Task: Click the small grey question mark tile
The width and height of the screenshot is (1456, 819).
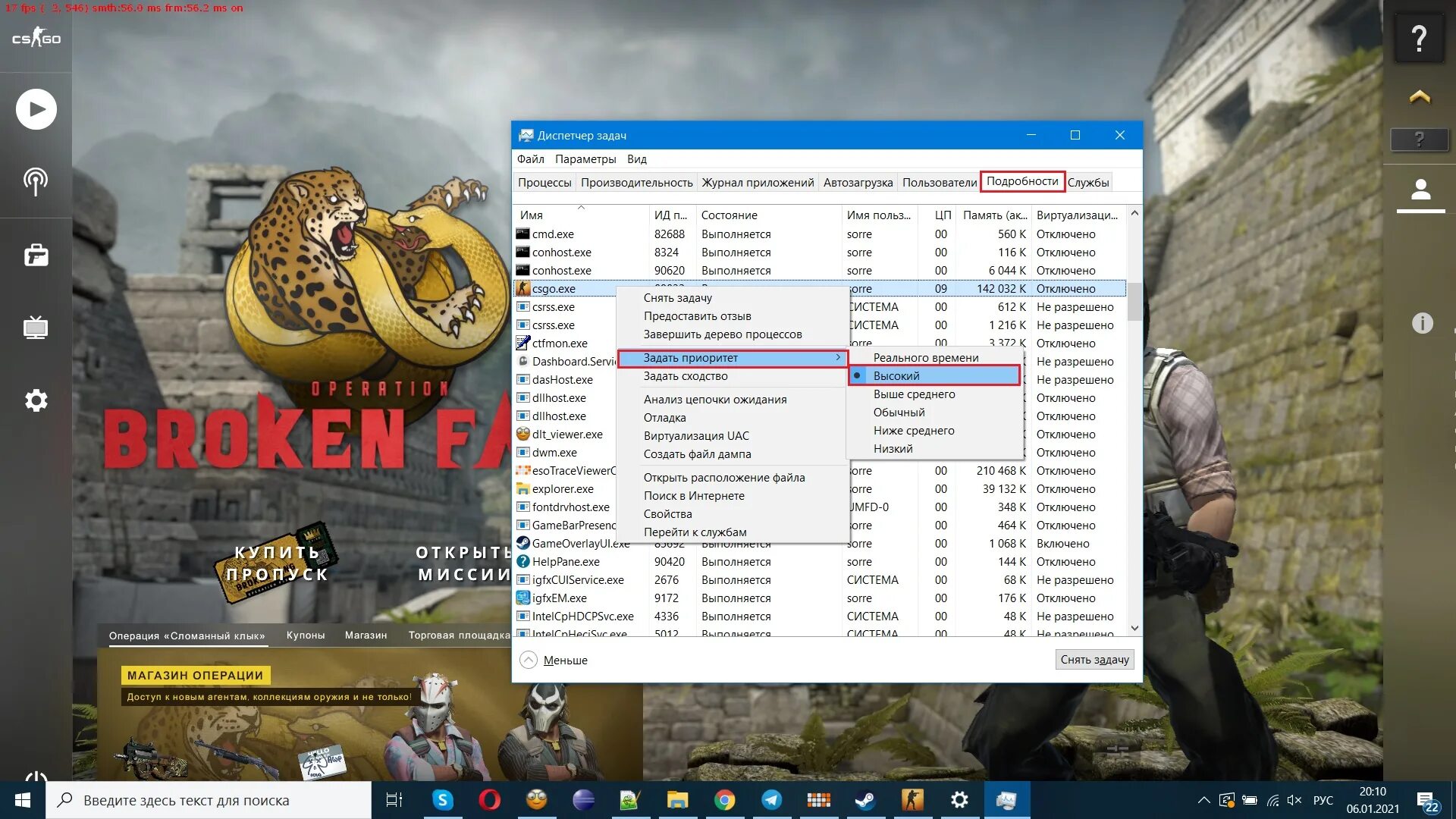Action: pos(1420,140)
